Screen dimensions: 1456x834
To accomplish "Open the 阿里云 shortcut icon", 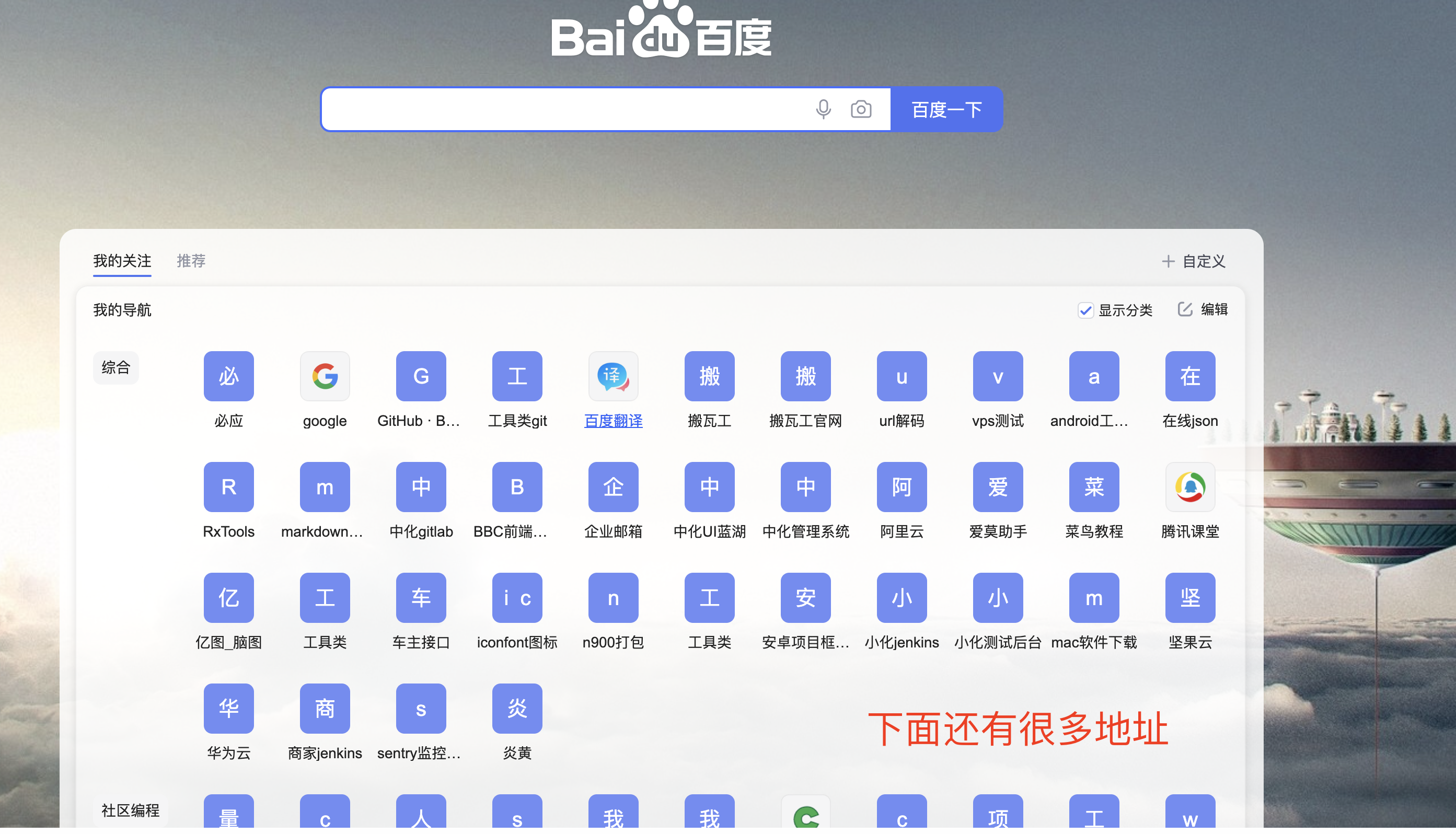I will click(902, 487).
